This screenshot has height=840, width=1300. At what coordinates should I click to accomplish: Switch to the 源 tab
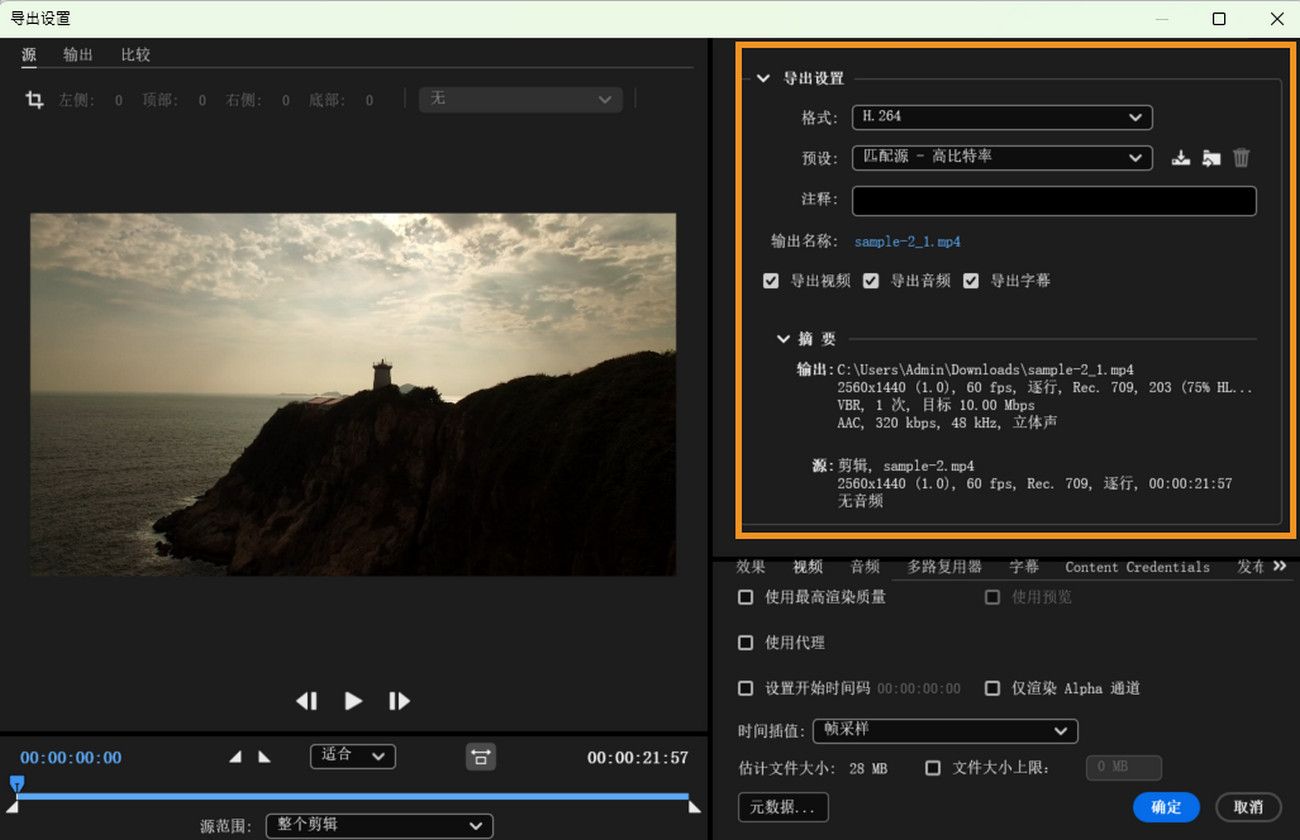point(29,55)
